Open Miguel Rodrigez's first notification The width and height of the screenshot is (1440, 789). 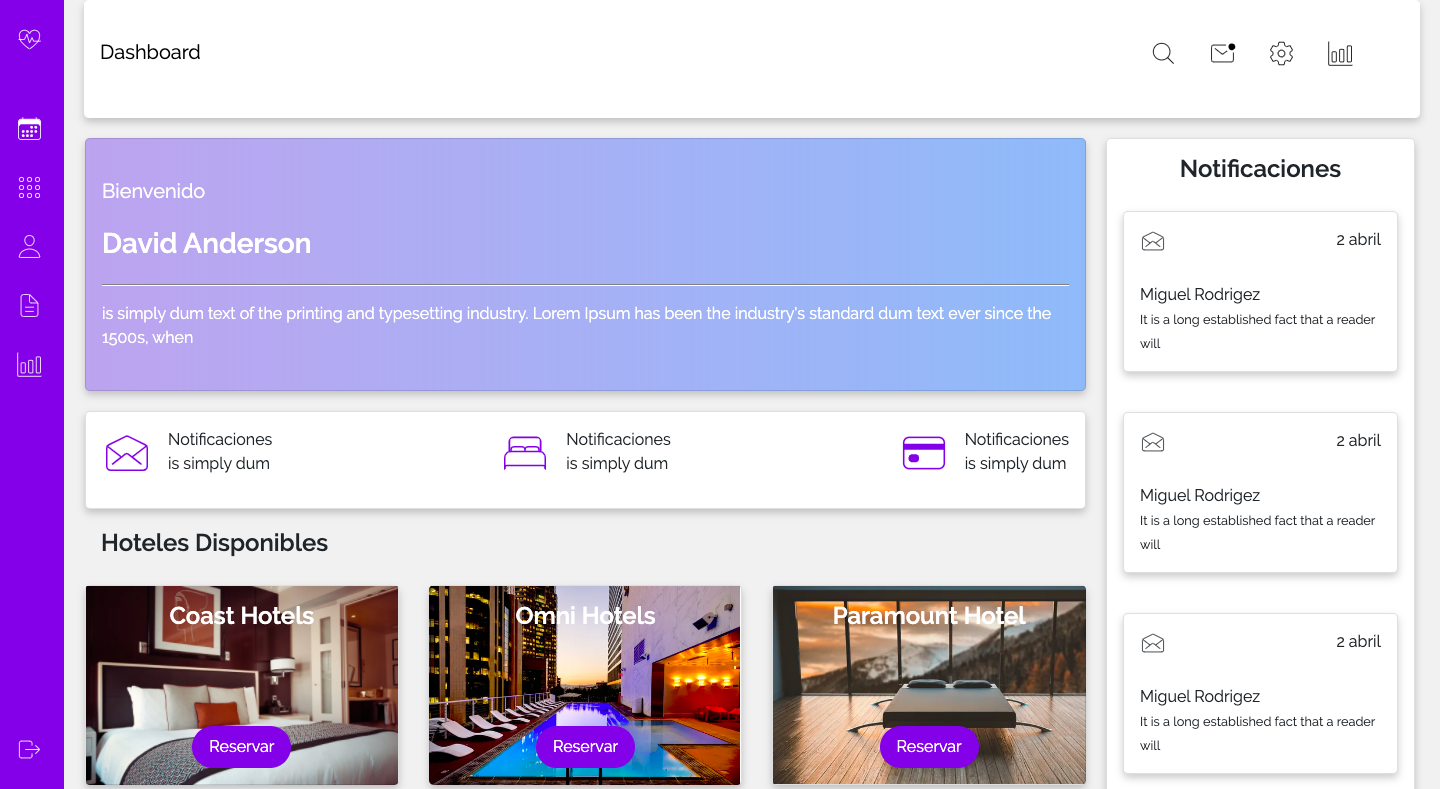click(1259, 291)
